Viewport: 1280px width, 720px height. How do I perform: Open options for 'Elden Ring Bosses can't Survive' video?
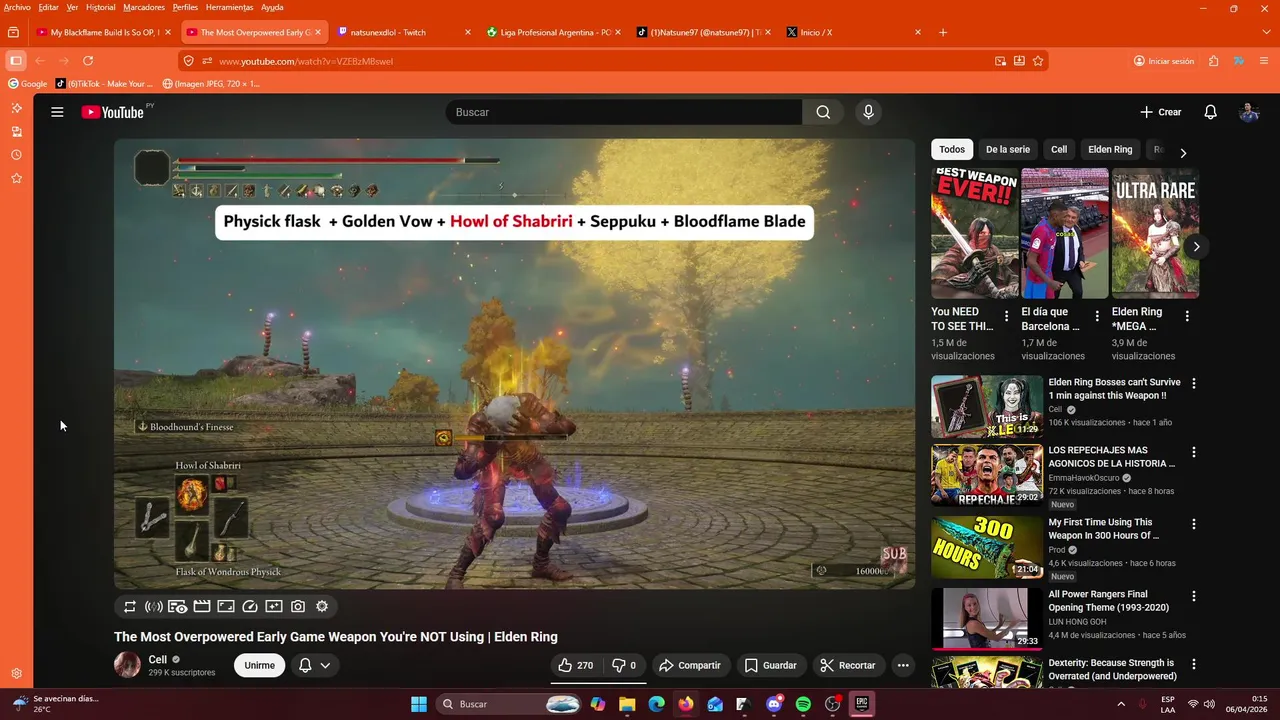[1193, 383]
